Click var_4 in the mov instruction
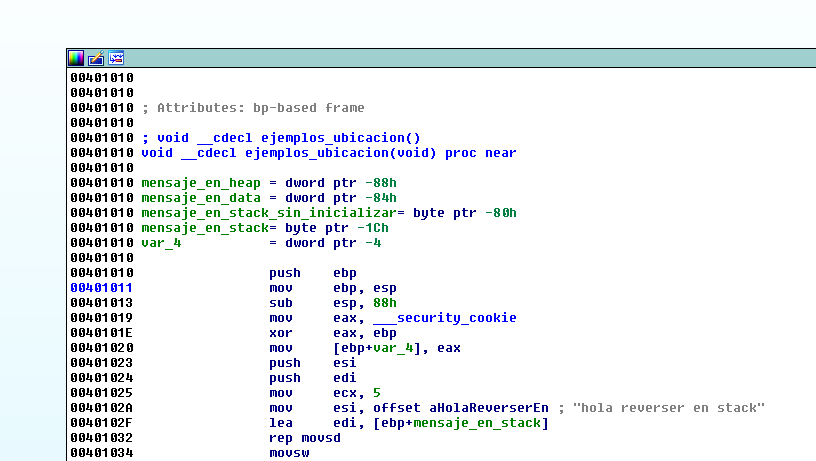This screenshot has width=816, height=461. pos(400,348)
